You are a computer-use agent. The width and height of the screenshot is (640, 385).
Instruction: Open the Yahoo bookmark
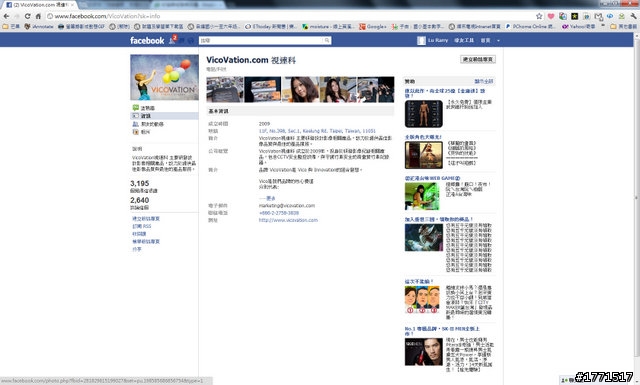click(x=578, y=26)
